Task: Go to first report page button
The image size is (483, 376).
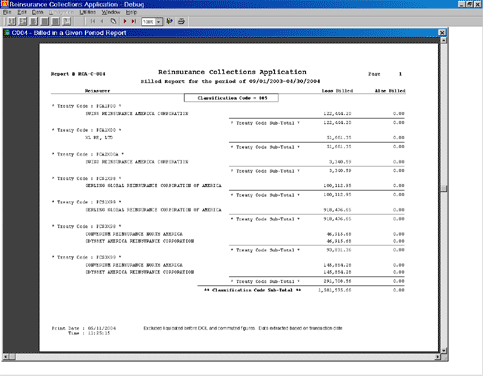Action: pos(93,21)
